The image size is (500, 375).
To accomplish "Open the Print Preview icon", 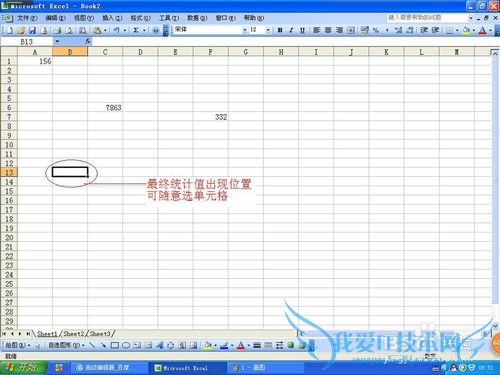I will tap(69, 30).
